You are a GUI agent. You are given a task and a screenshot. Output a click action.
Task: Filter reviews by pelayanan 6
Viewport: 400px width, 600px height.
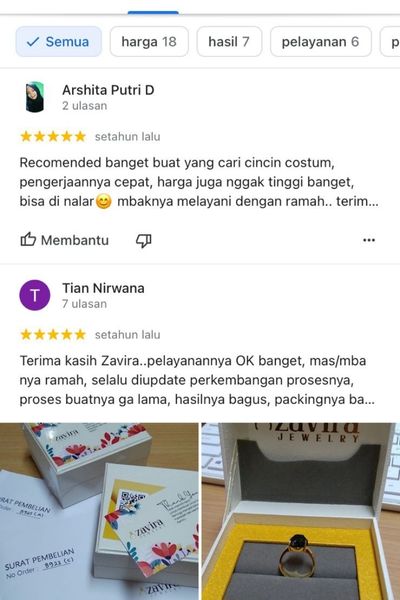(321, 42)
